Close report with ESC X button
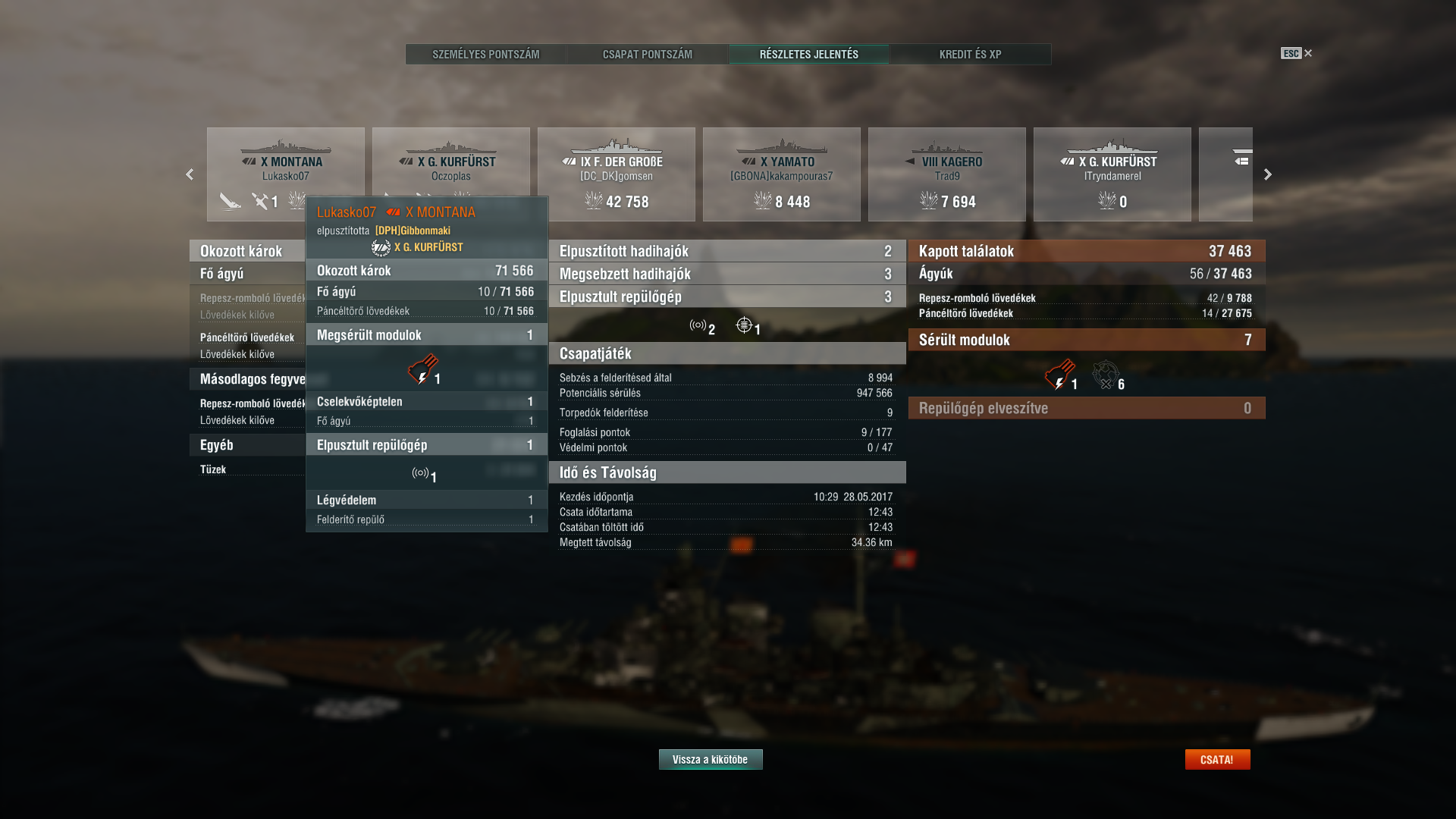 point(1297,53)
